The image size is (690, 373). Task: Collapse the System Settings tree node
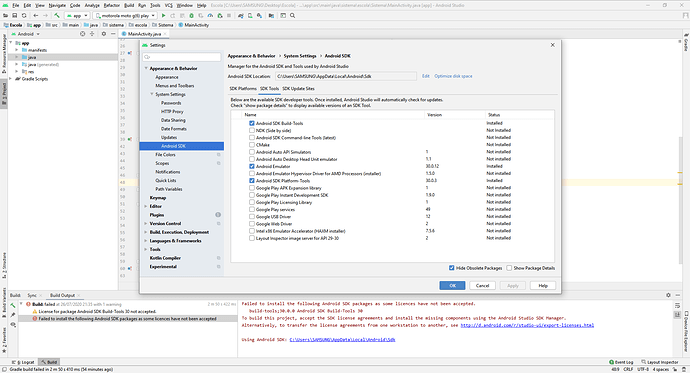tap(152, 94)
